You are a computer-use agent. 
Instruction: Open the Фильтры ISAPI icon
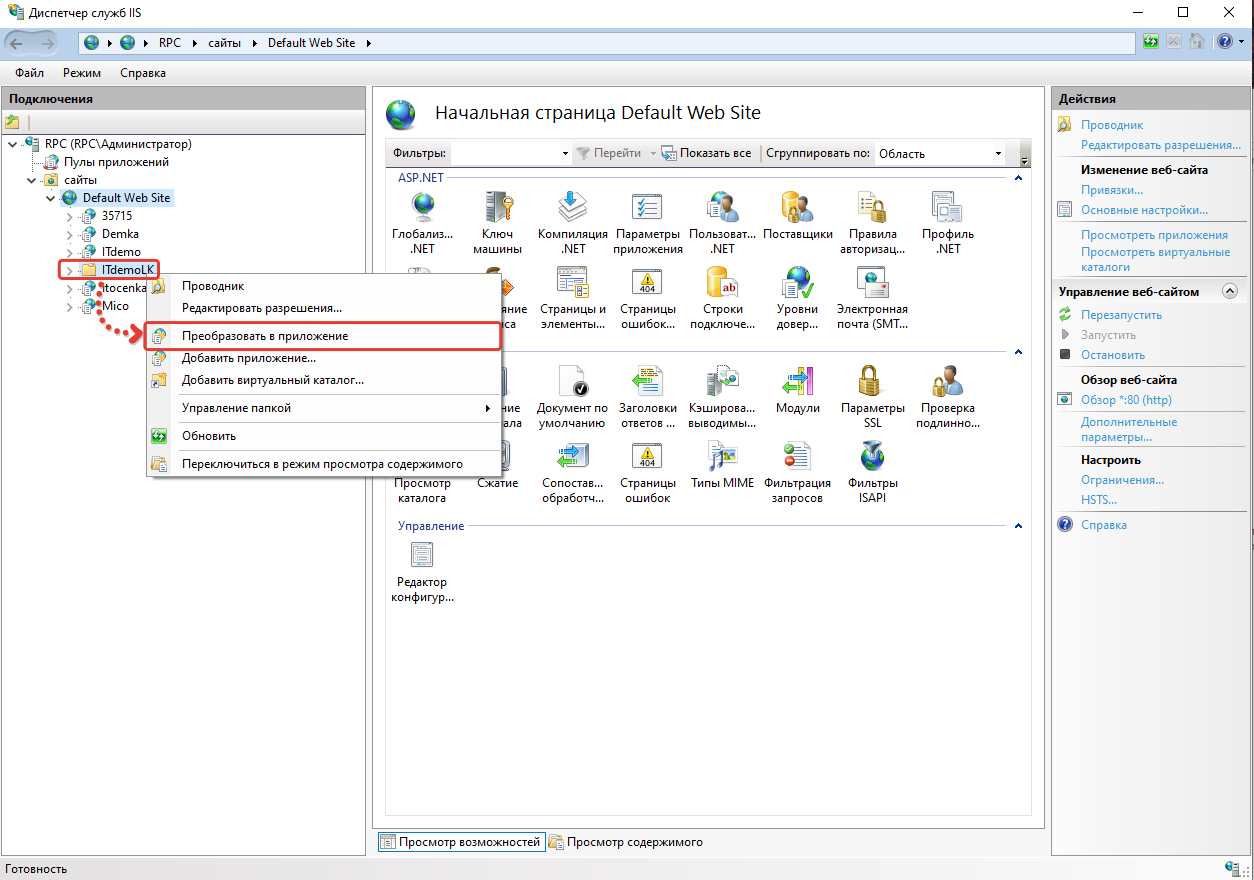coord(872,457)
